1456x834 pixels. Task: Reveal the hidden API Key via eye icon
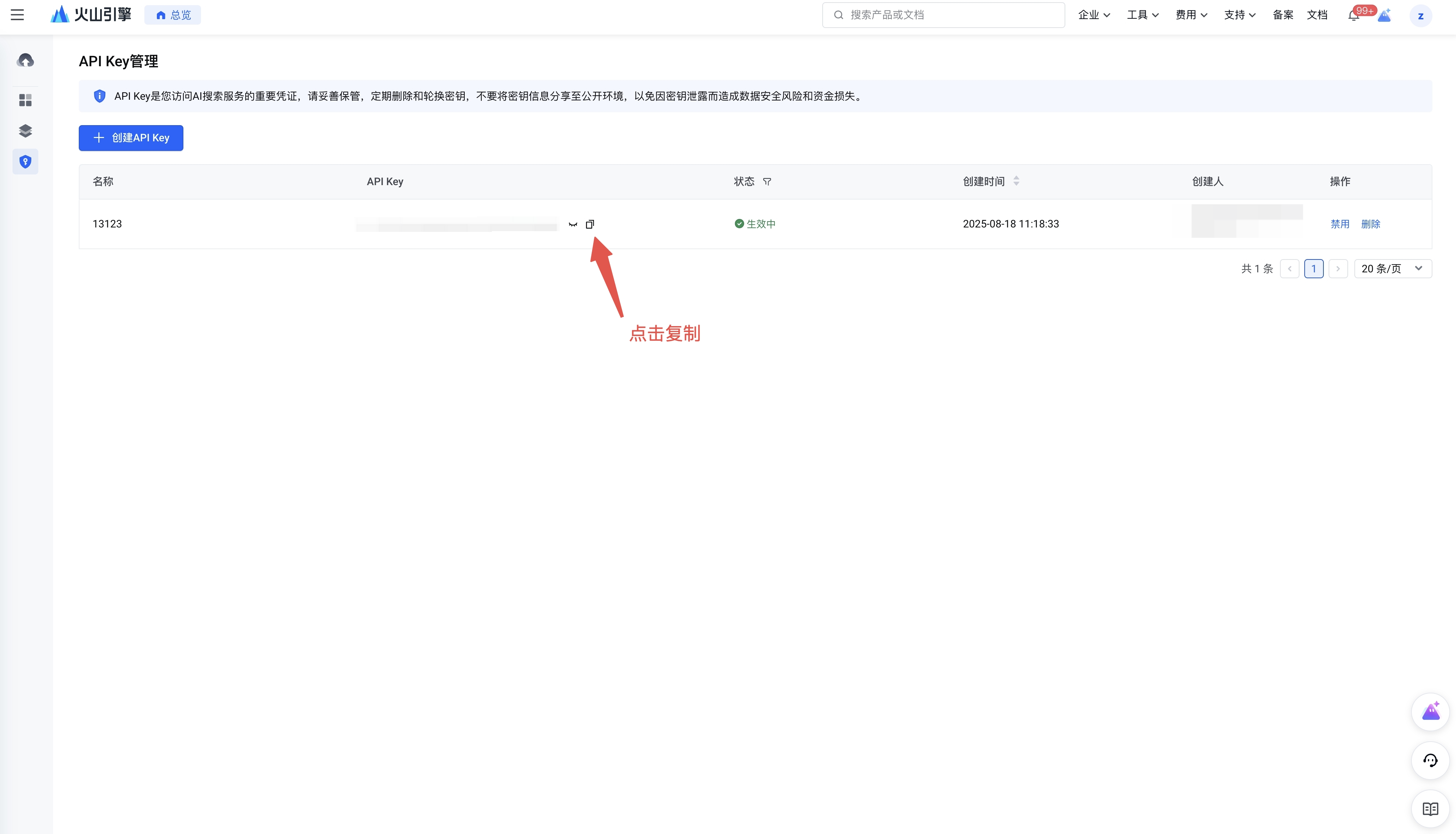click(x=573, y=225)
